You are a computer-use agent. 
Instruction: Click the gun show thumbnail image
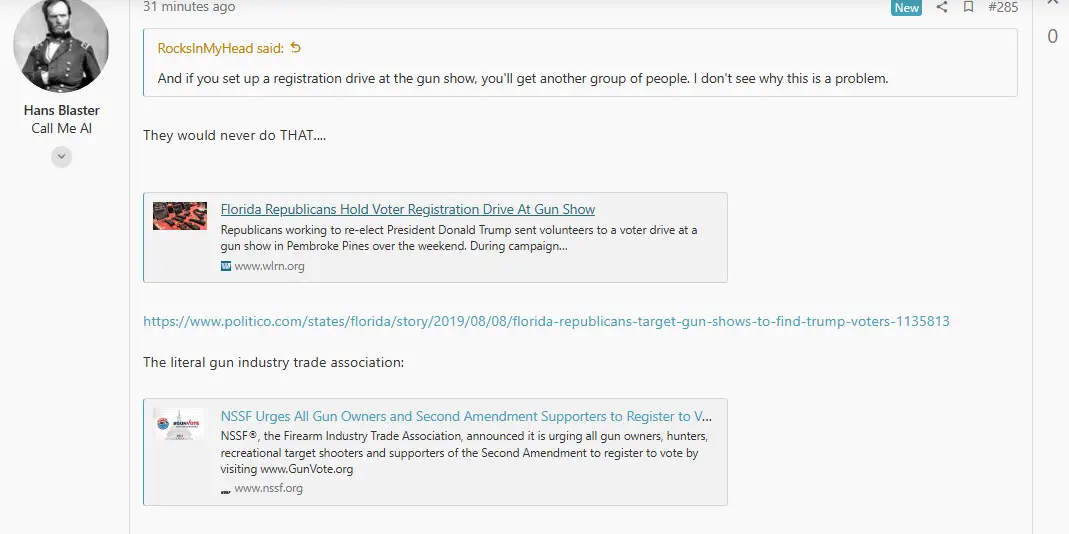[180, 216]
